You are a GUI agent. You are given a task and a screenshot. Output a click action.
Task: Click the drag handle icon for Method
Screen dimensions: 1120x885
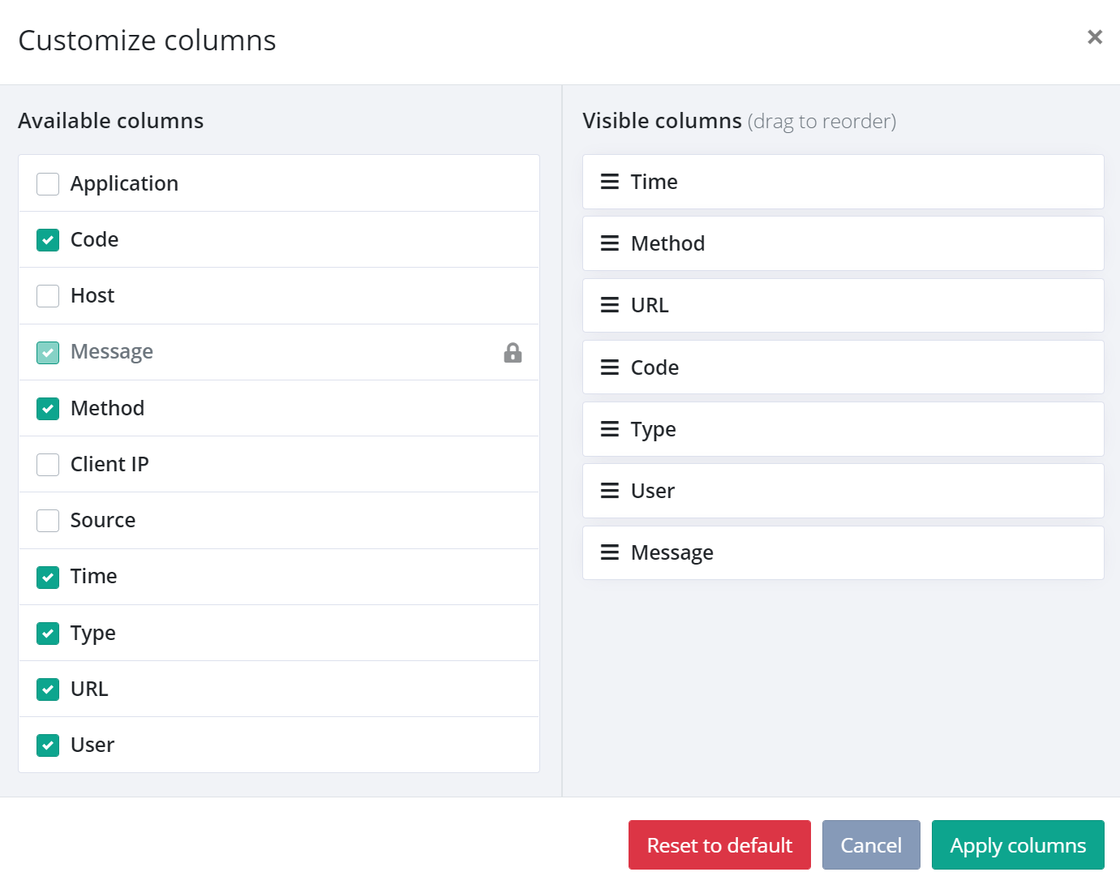tap(609, 244)
